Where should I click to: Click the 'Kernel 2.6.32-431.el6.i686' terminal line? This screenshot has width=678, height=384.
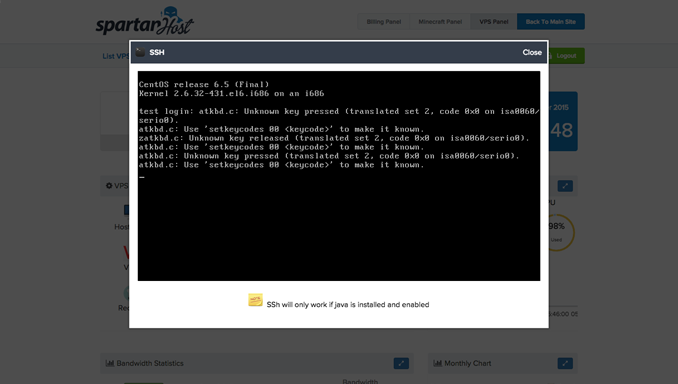[231, 93]
